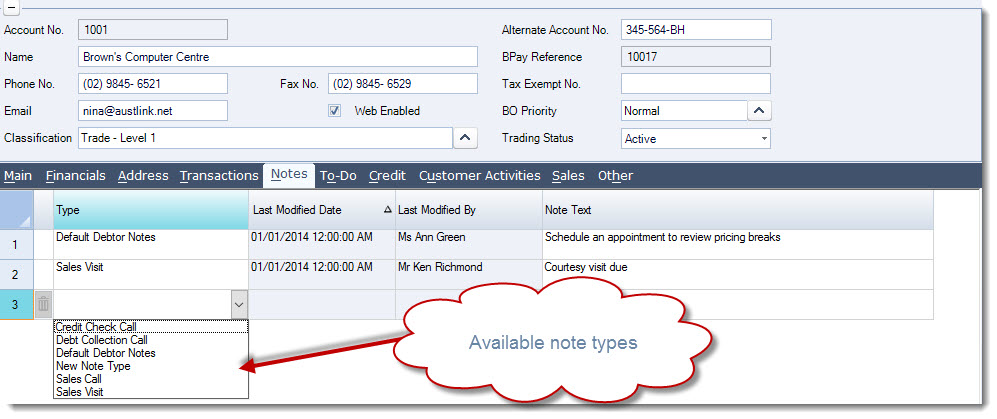Go to the To-Do tab

(338, 175)
